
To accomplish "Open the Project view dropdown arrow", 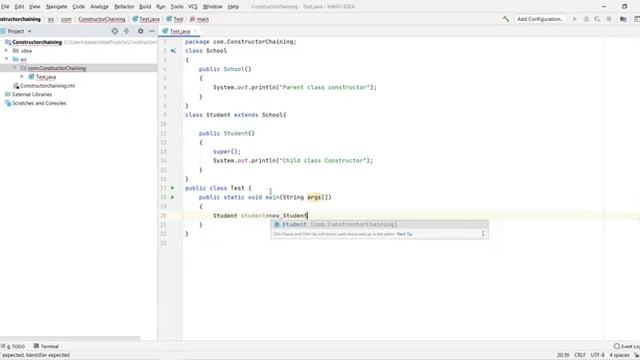I will (x=29, y=31).
